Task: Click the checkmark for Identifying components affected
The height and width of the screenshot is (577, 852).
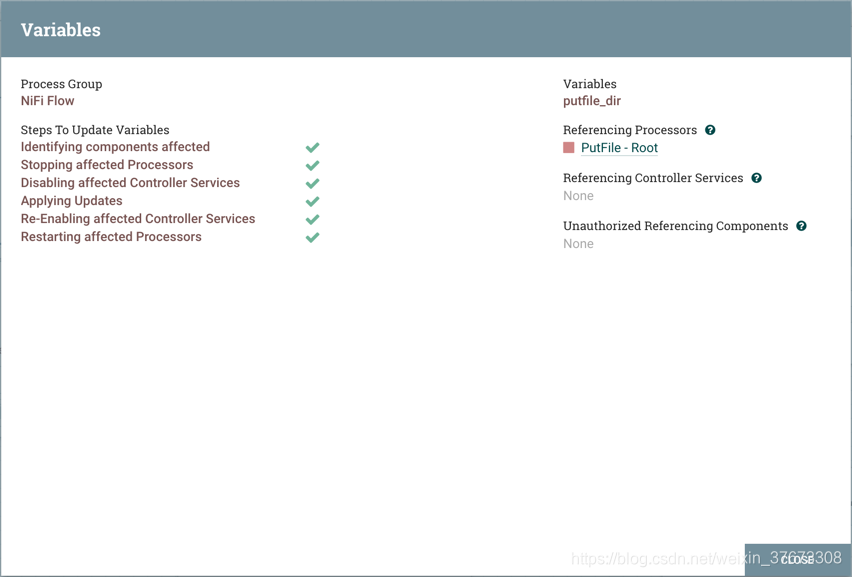Action: point(312,147)
